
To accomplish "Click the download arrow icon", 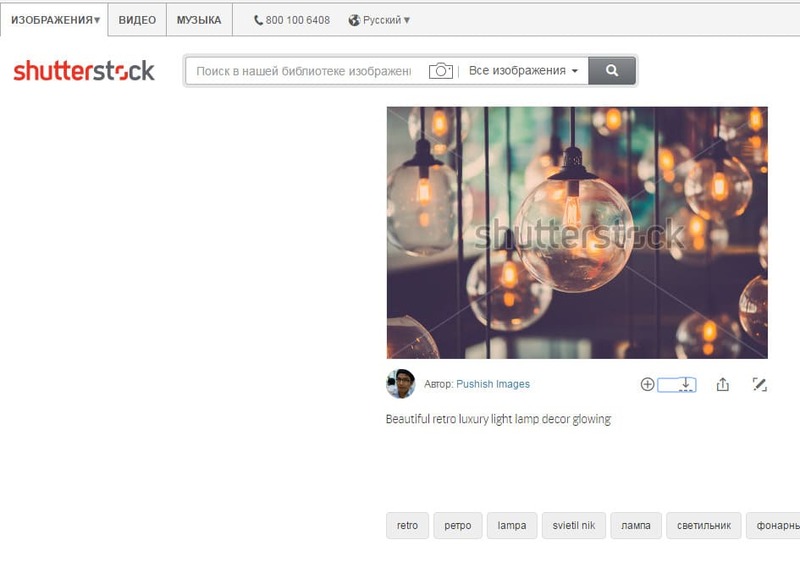I will coord(686,385).
